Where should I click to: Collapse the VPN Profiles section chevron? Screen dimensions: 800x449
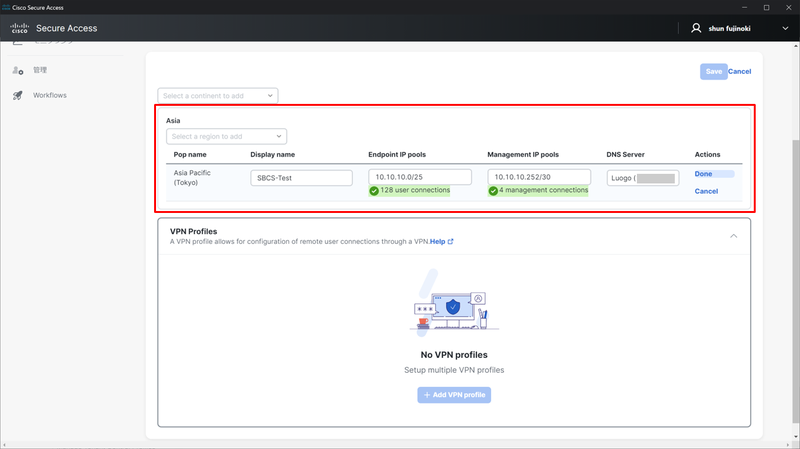click(x=733, y=236)
